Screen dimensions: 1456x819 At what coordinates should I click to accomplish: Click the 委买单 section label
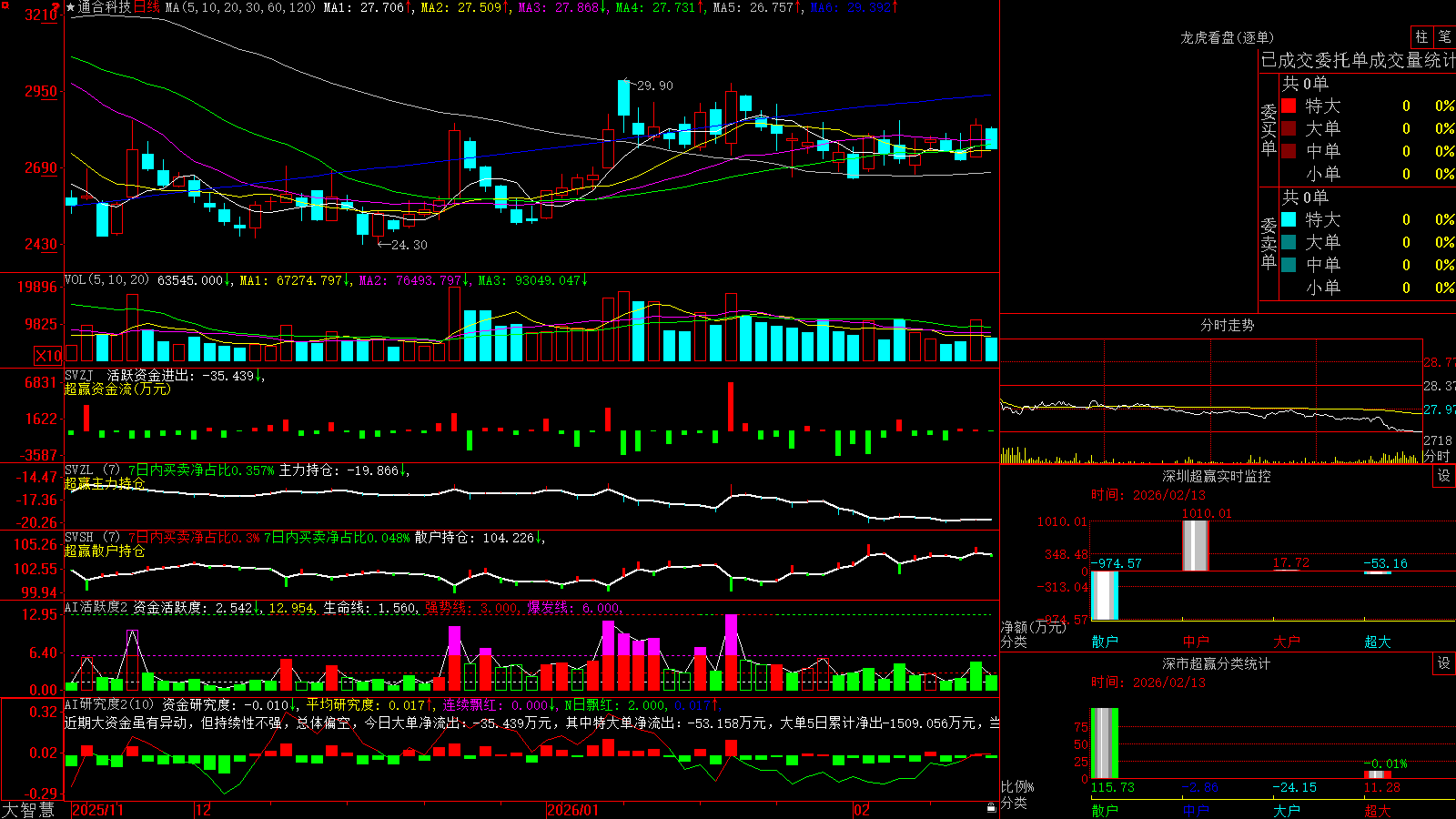click(1269, 129)
